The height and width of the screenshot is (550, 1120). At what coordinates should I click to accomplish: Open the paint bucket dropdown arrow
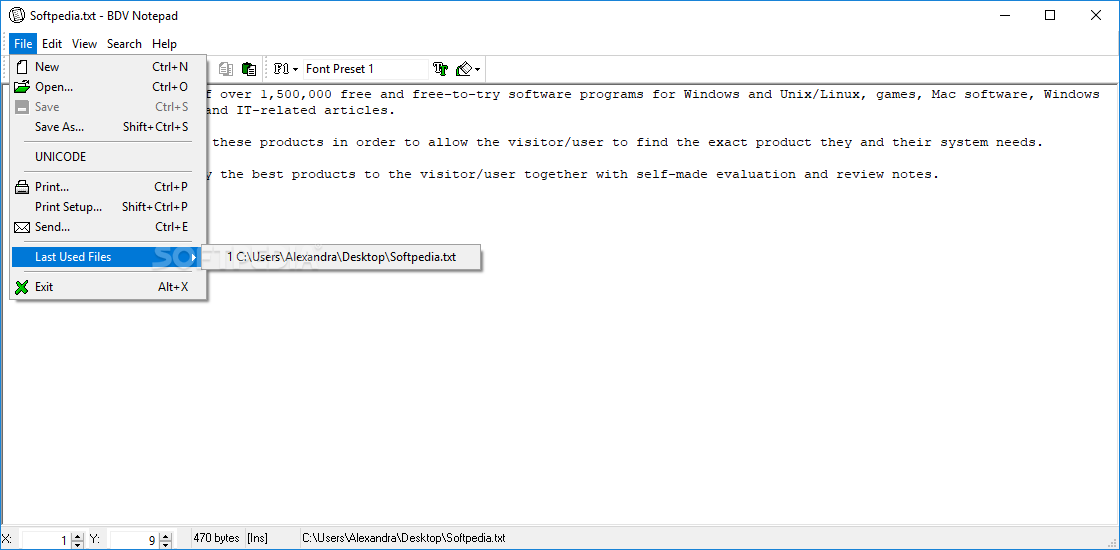click(x=478, y=70)
